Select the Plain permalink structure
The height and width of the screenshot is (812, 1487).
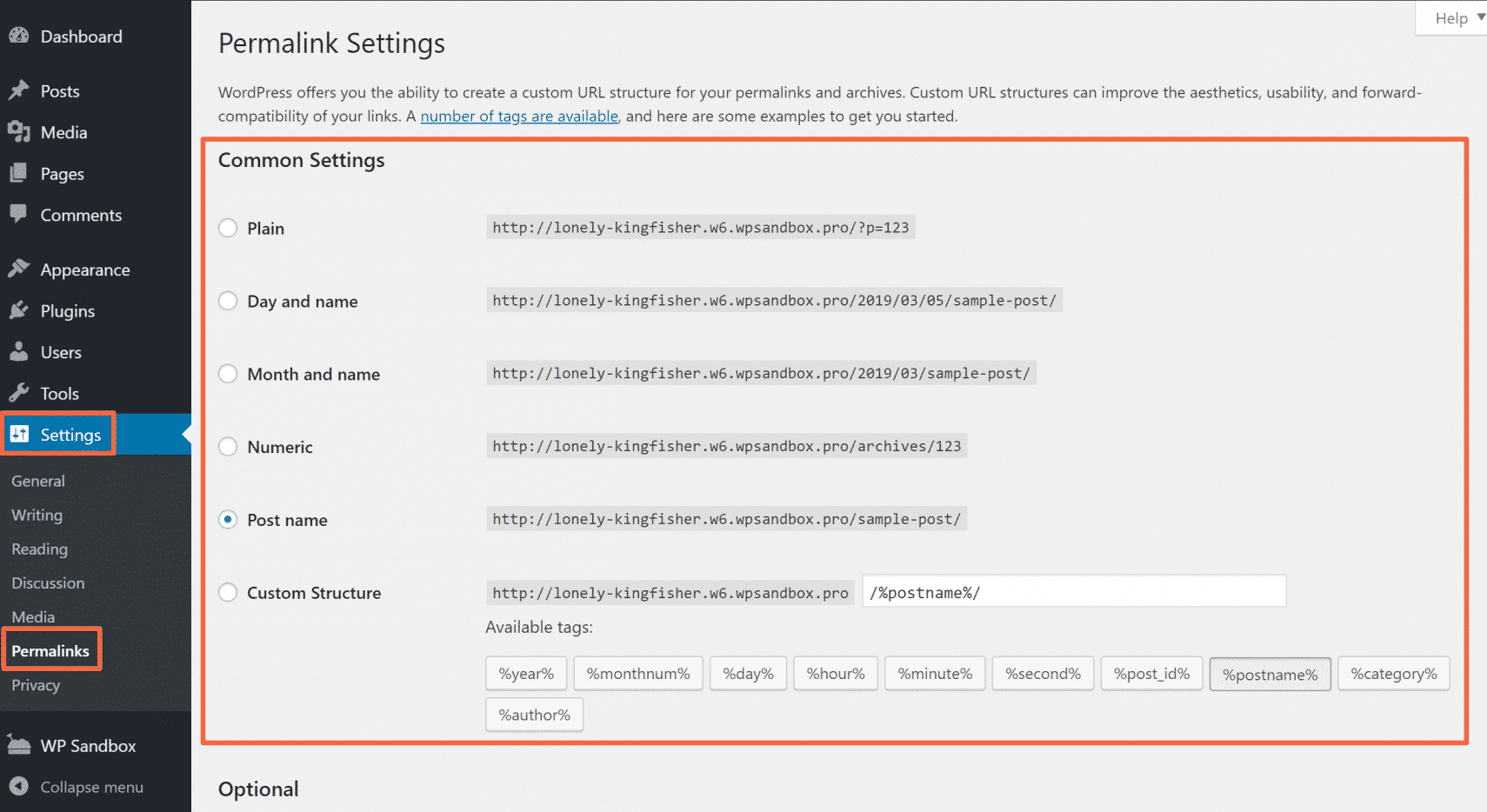click(227, 228)
